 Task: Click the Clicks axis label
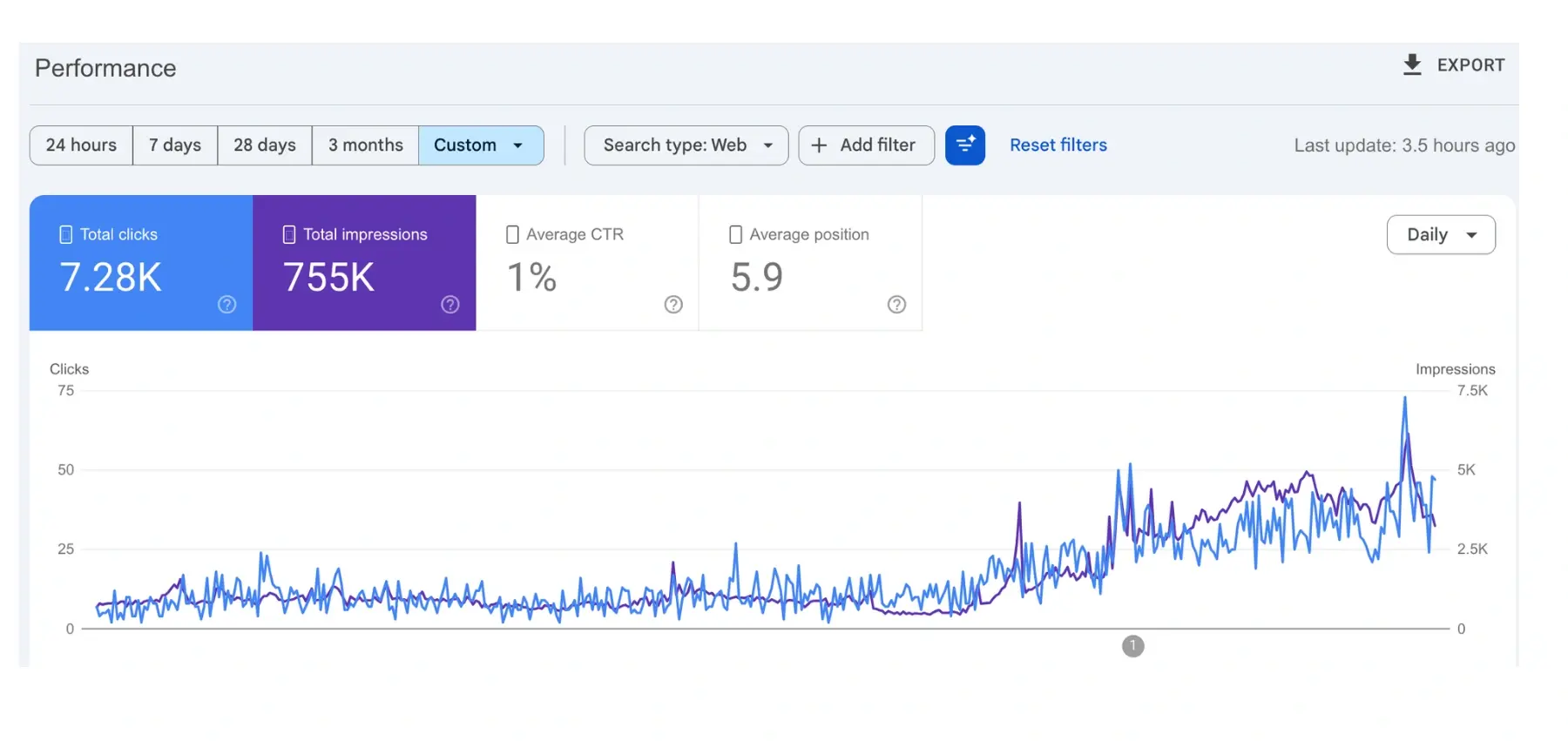[x=69, y=369]
